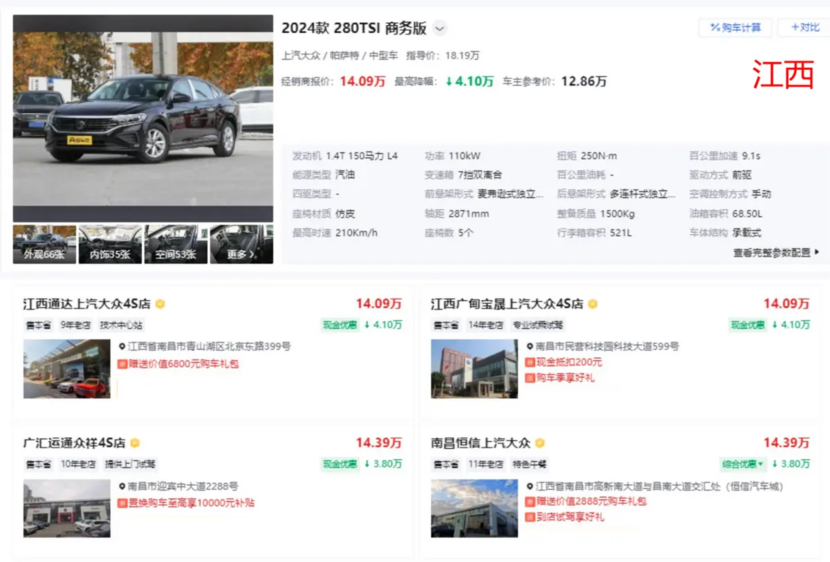Open the 江西通达 dealer storefront photo

67,369
